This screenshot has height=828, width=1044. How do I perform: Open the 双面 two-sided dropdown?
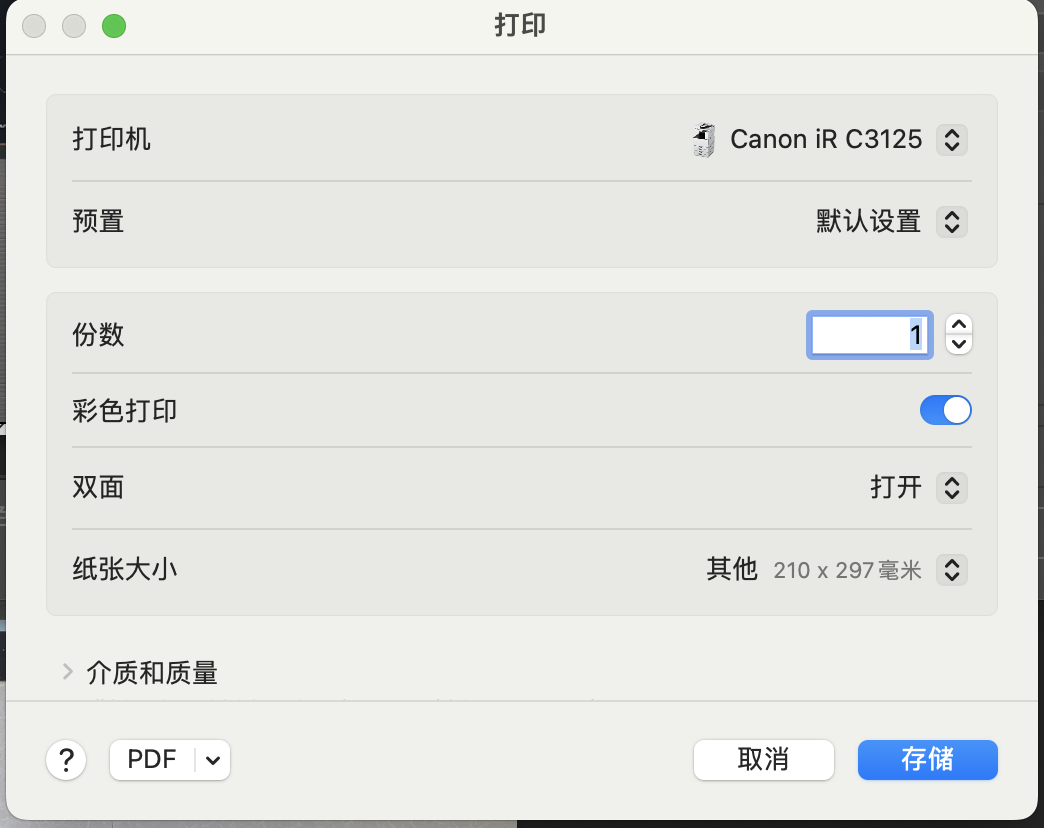tap(952, 488)
